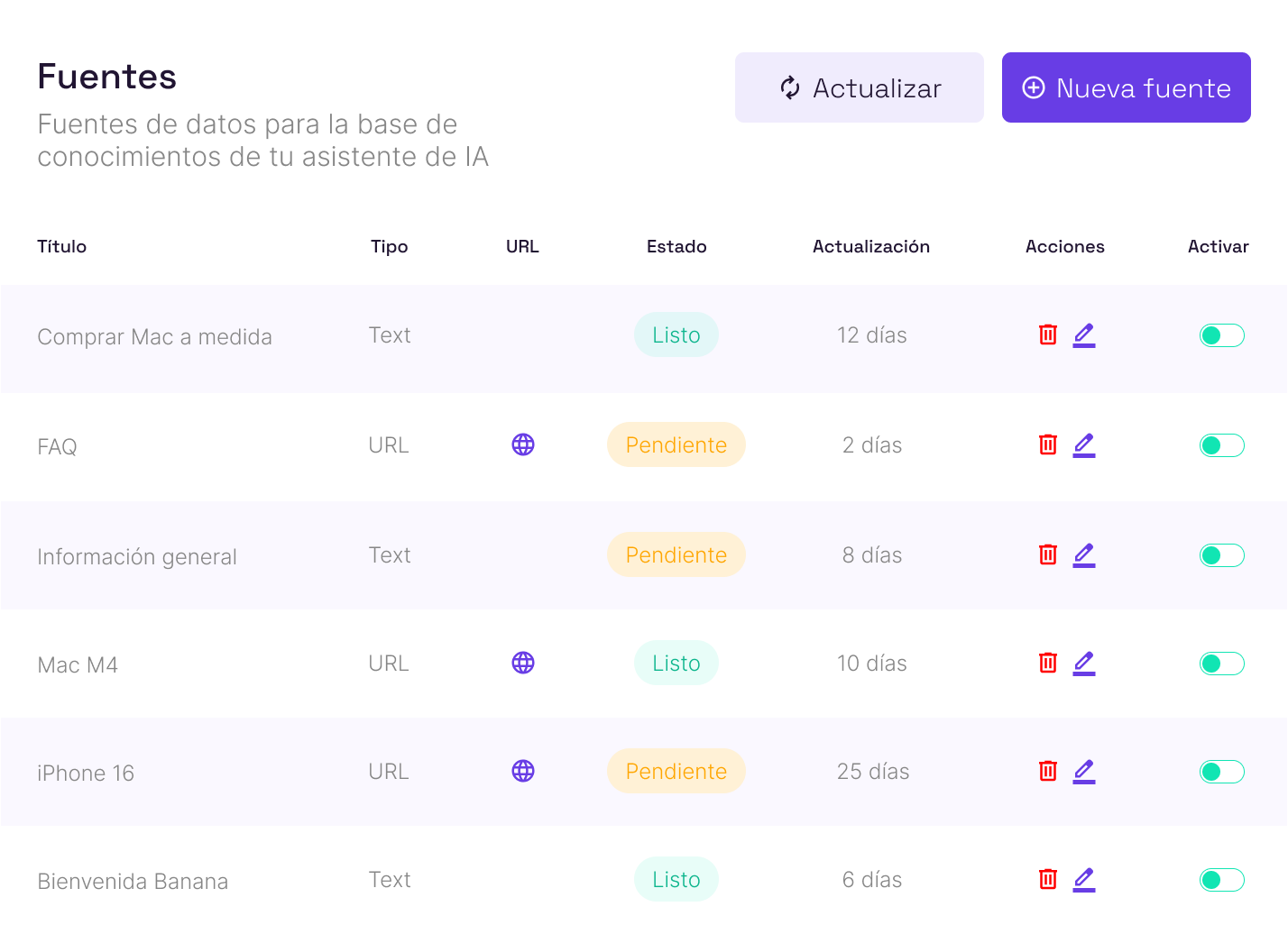This screenshot has height=934, width=1288.
Task: Toggle the Bienvenida Banana source switch
Action: [1221, 880]
